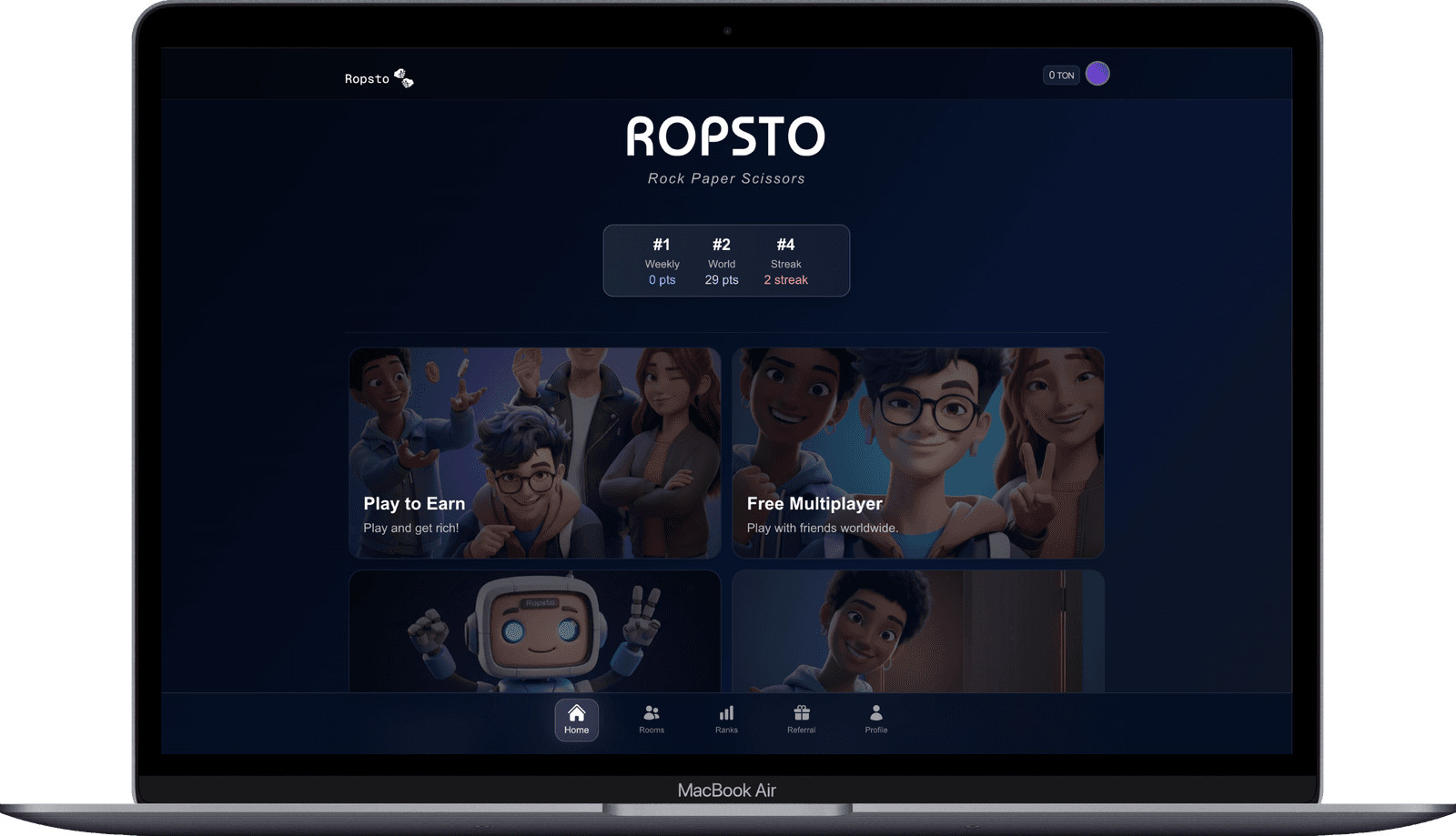Open the robot character game card
Screen dimensions: 1456x836
534,631
